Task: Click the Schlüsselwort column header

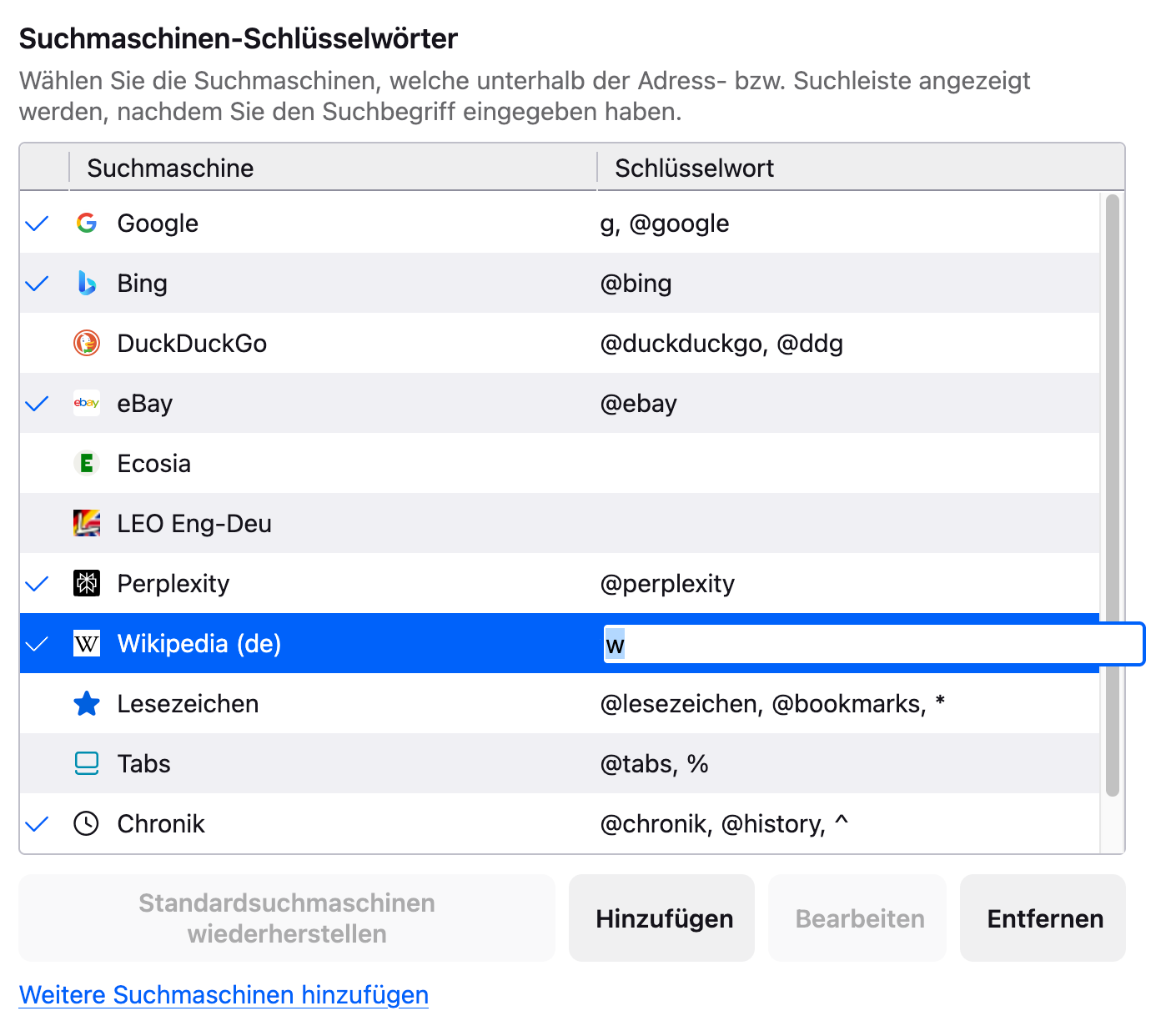Action: click(x=859, y=168)
